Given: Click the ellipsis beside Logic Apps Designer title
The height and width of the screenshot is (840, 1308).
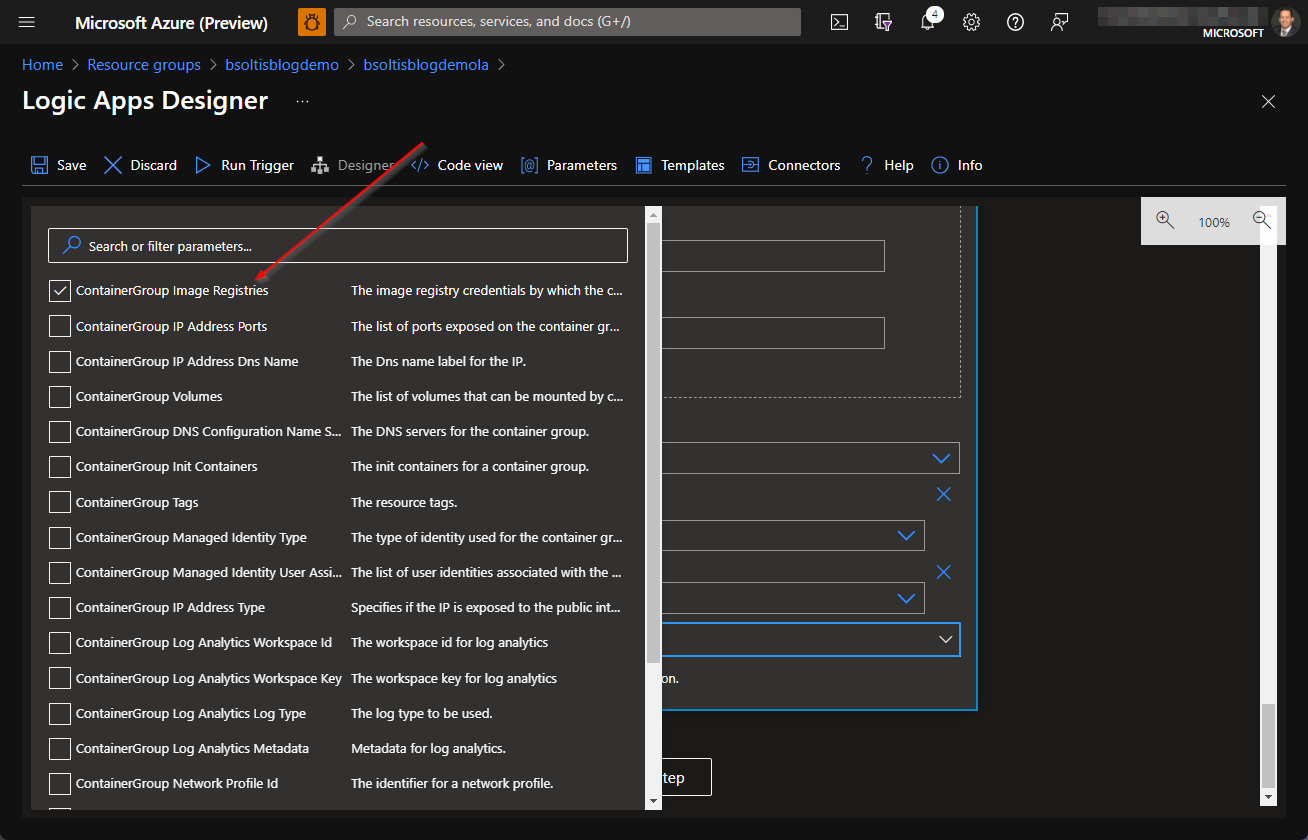Looking at the screenshot, I should click(x=302, y=100).
